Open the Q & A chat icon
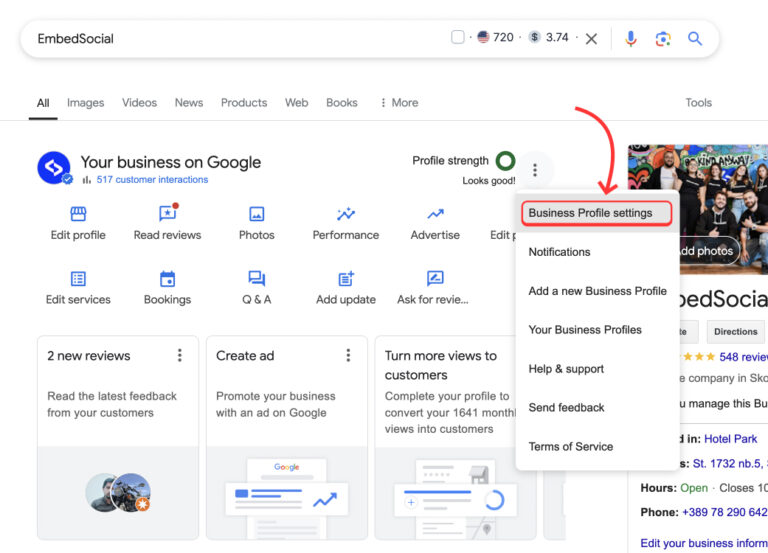The height and width of the screenshot is (553, 768). (257, 279)
